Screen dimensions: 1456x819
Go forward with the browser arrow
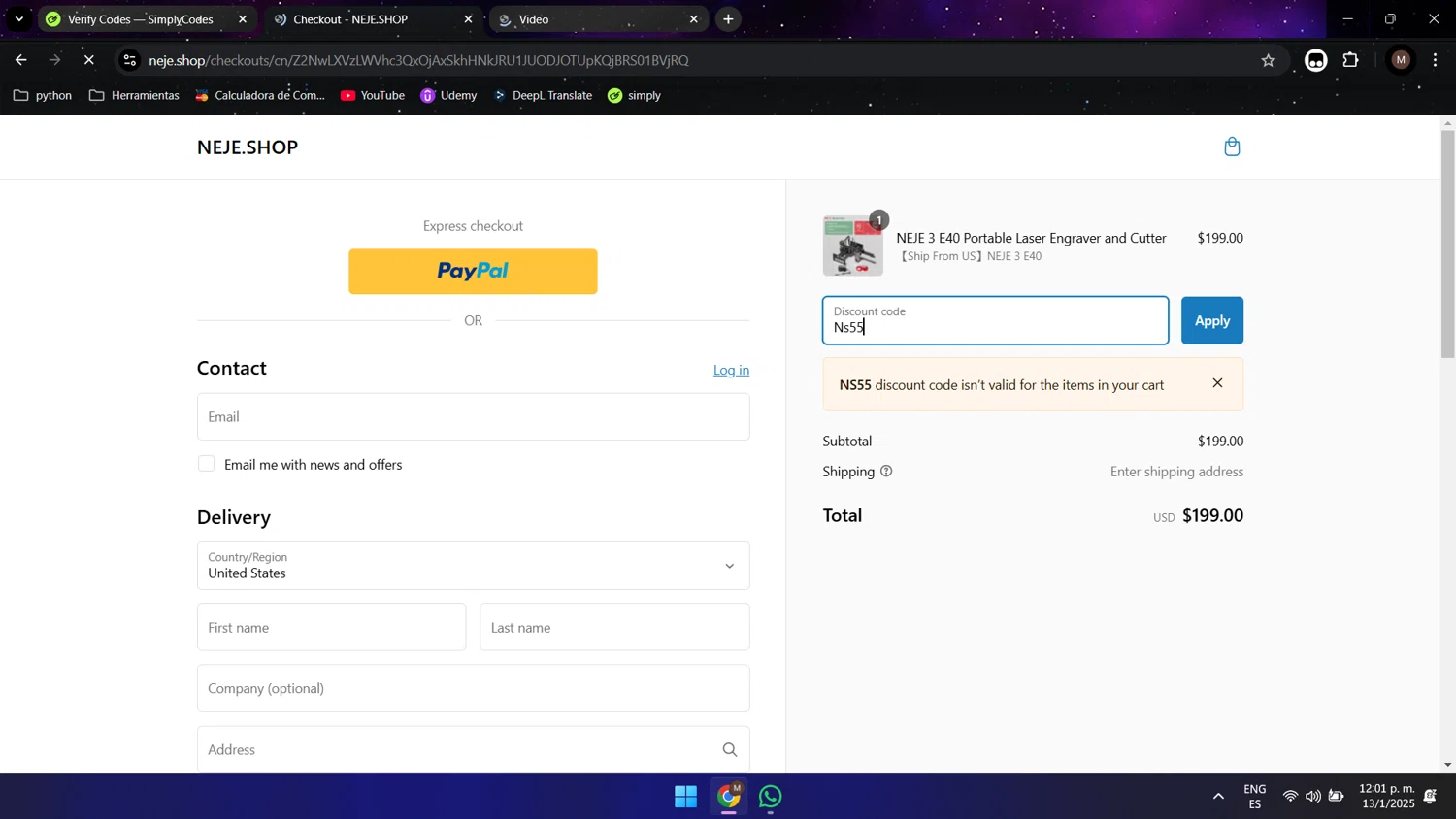pyautogui.click(x=55, y=60)
